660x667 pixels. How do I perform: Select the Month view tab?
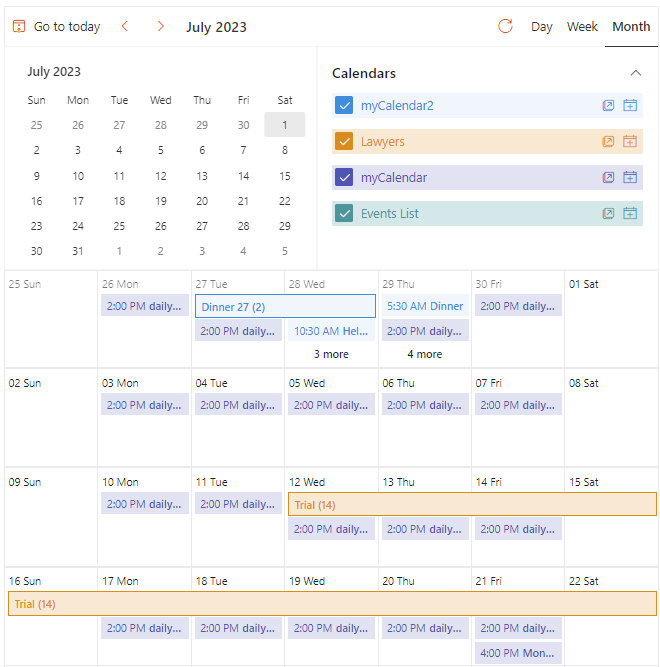631,27
